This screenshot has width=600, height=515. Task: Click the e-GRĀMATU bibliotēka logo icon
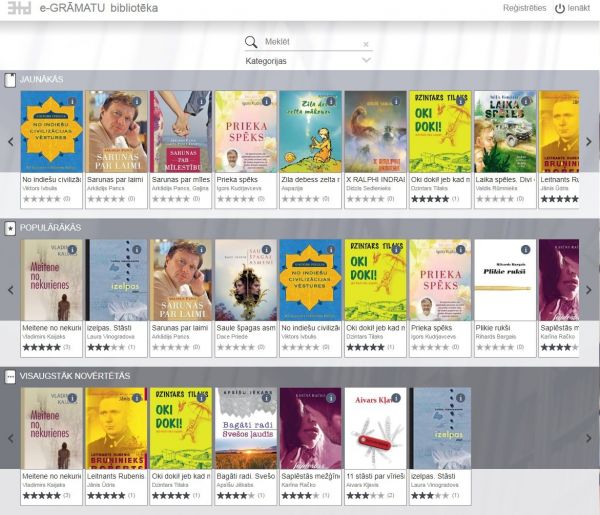click(19, 8)
